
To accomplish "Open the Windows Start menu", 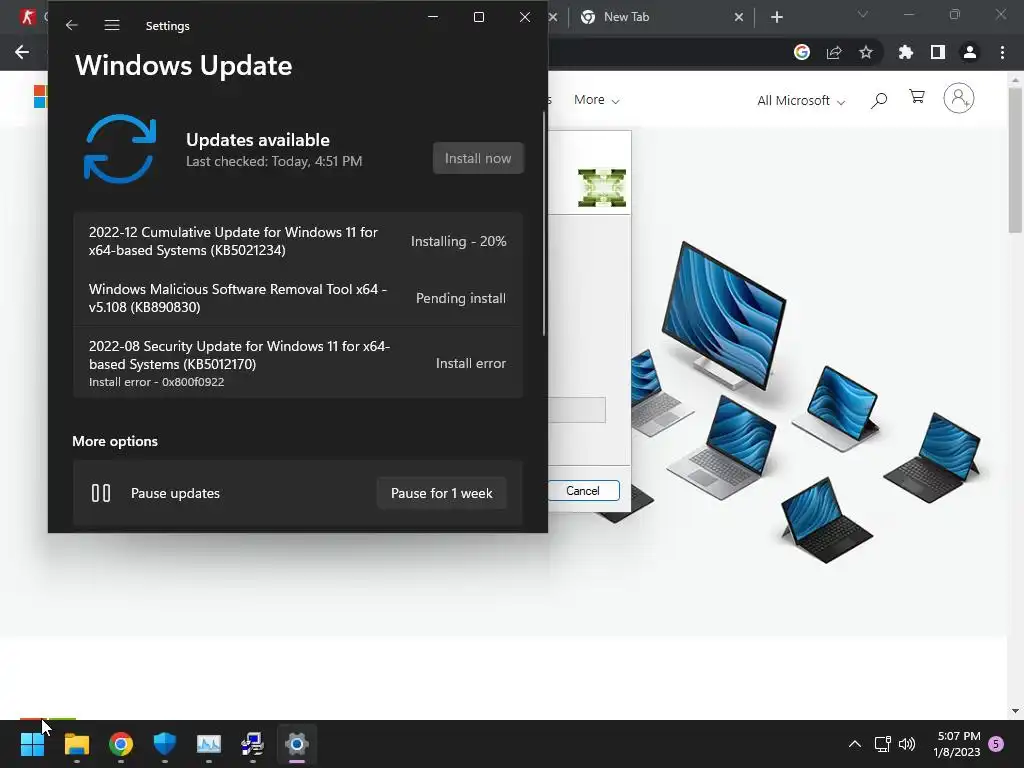I will 32,744.
